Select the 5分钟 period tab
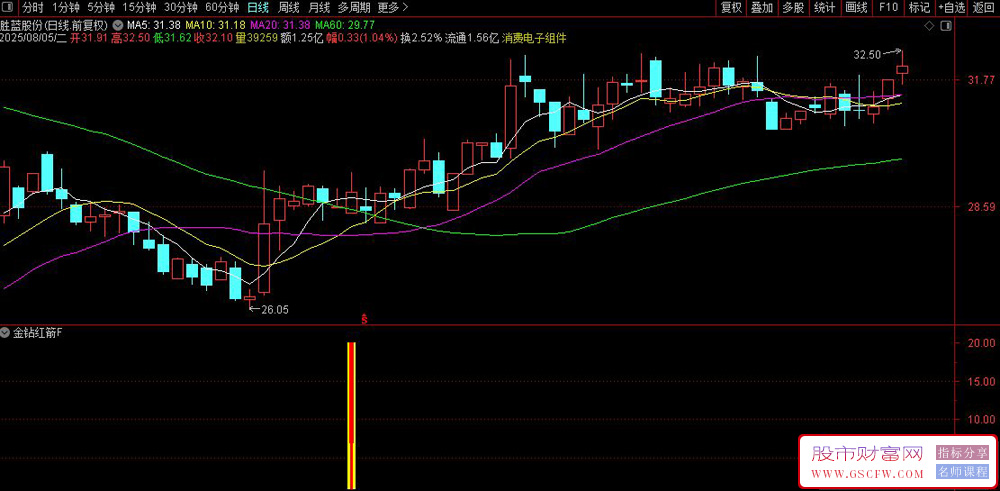Image resolution: width=1000 pixels, height=491 pixels. (101, 8)
